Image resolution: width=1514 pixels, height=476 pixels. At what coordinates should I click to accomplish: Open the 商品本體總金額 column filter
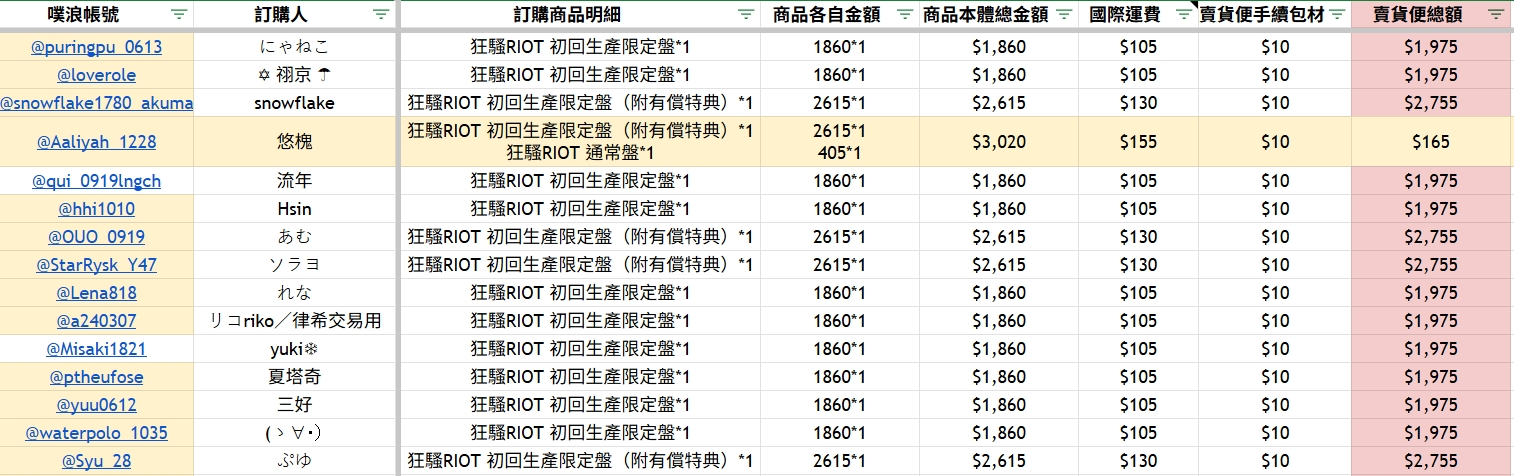pyautogui.click(x=1062, y=14)
